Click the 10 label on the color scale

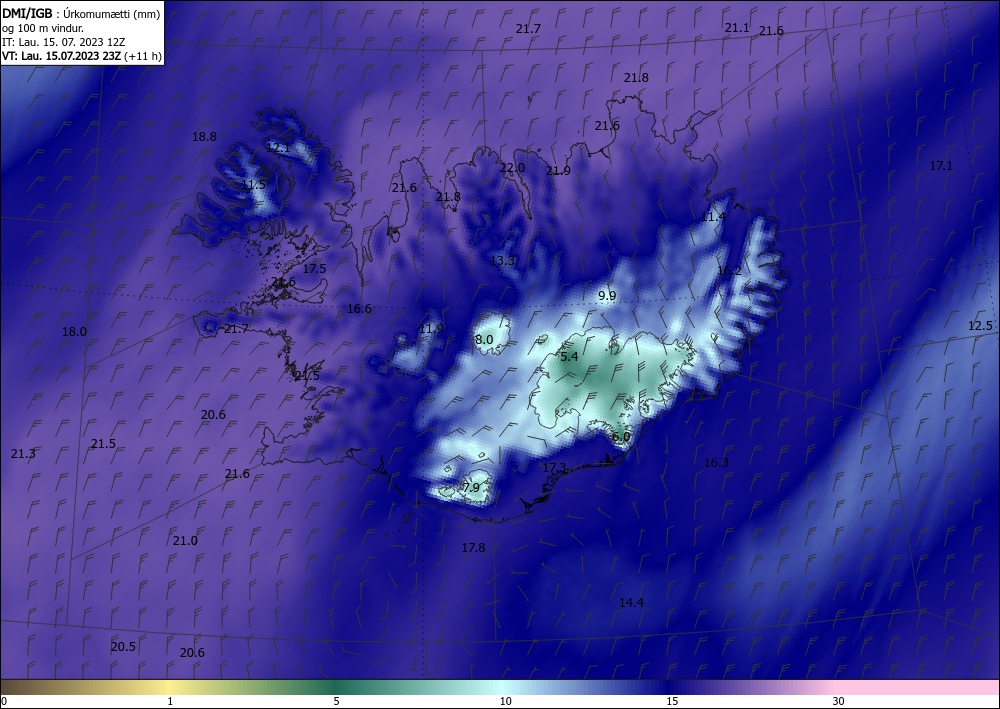pos(505,701)
